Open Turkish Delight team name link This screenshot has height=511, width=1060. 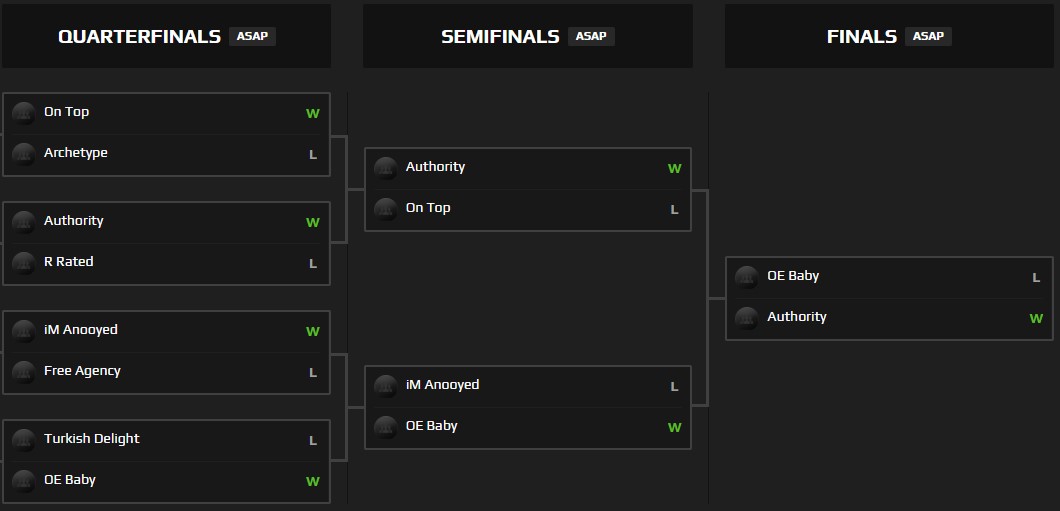(92, 439)
